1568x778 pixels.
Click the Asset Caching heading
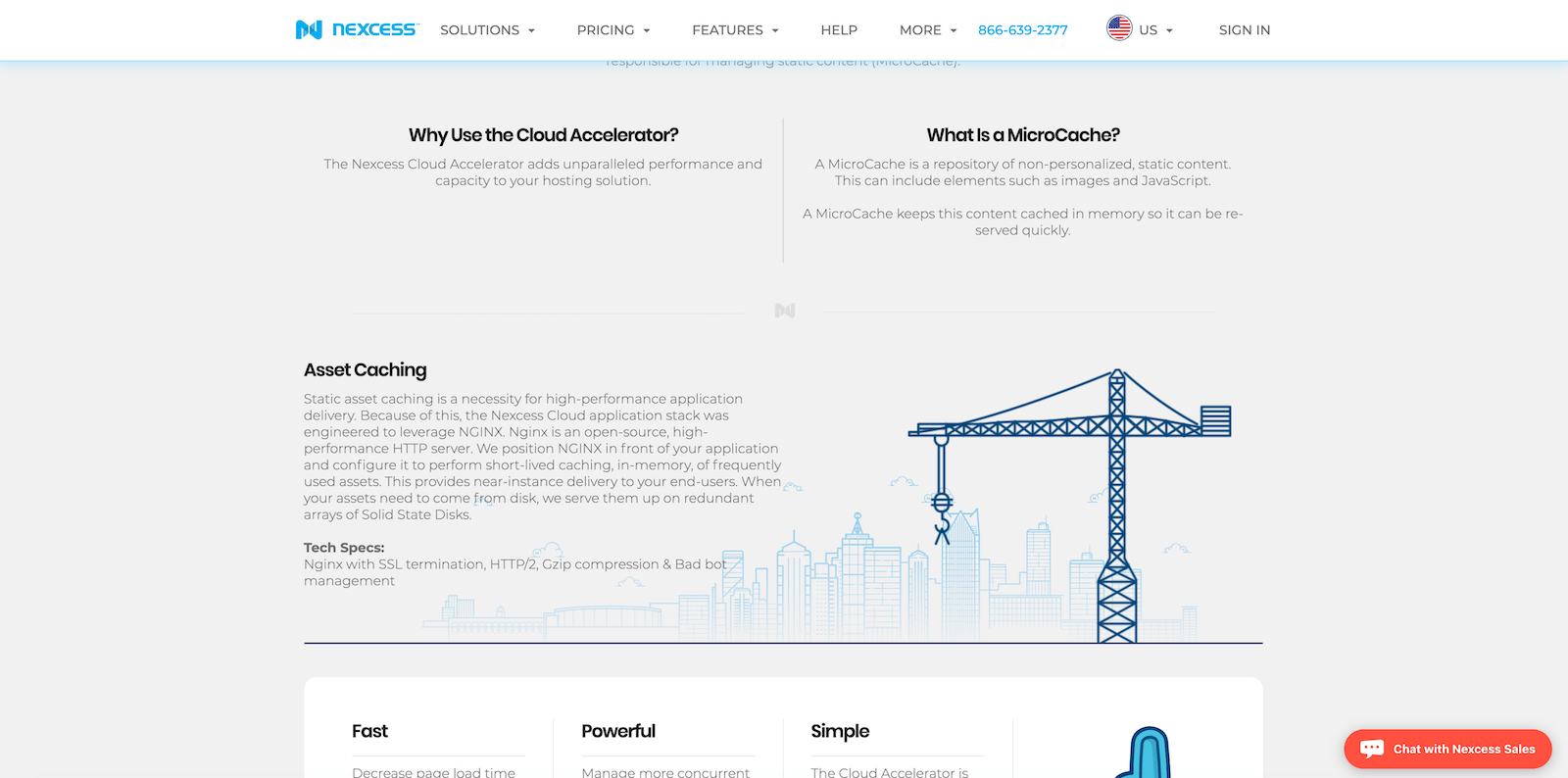tap(366, 369)
